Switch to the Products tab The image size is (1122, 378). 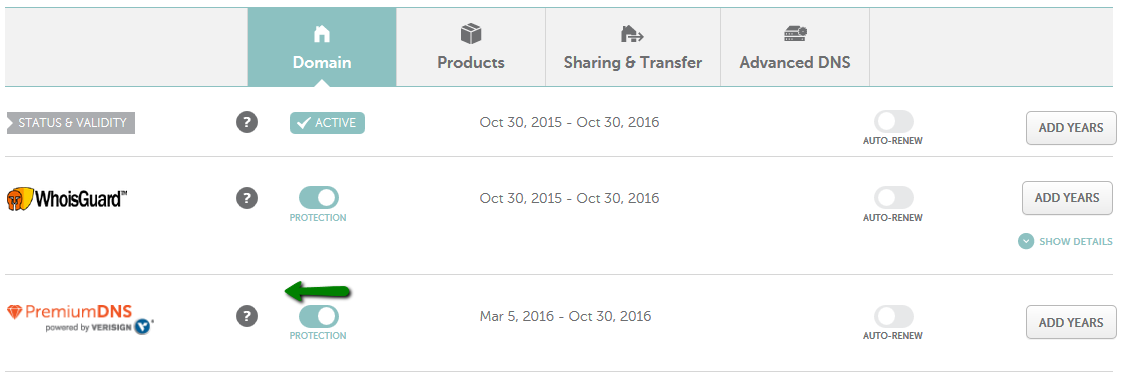point(471,47)
